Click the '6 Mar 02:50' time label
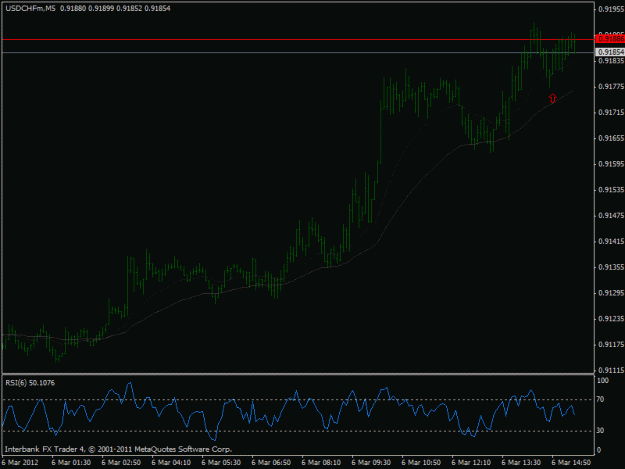625x469 pixels. coord(121,463)
